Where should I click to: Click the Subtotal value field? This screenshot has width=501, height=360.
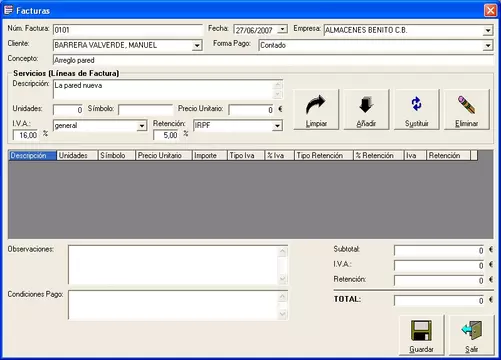tap(439, 251)
